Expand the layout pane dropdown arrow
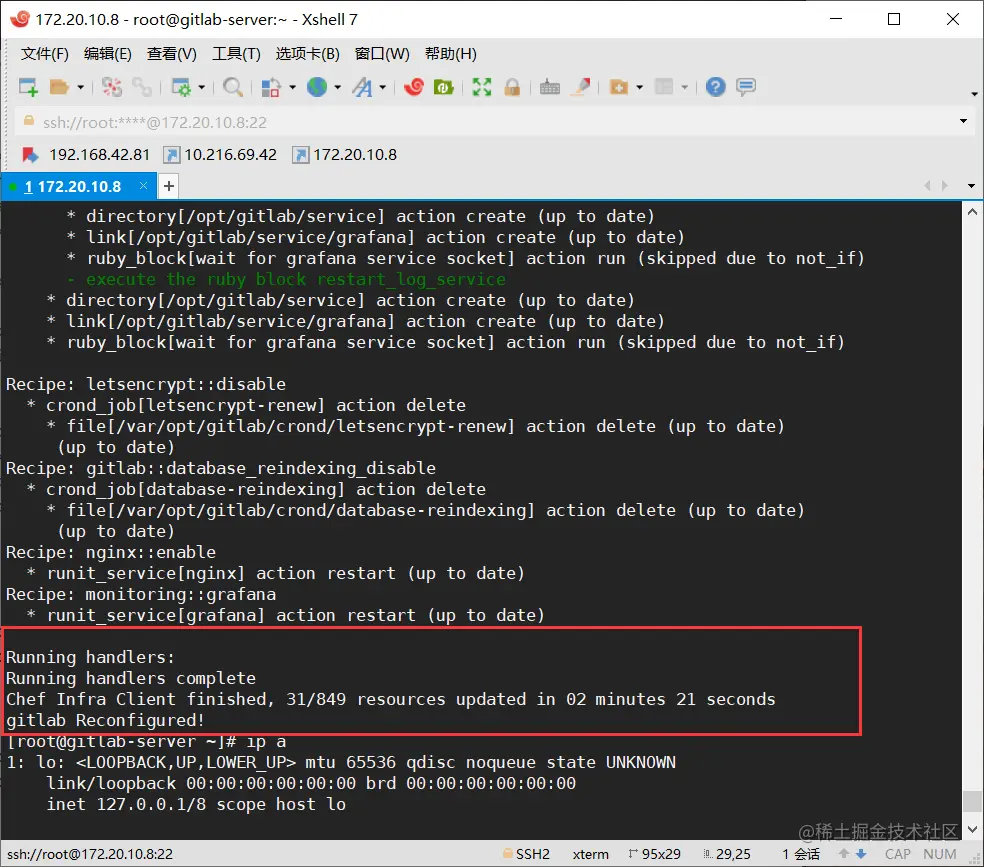This screenshot has width=984, height=867. (x=685, y=87)
